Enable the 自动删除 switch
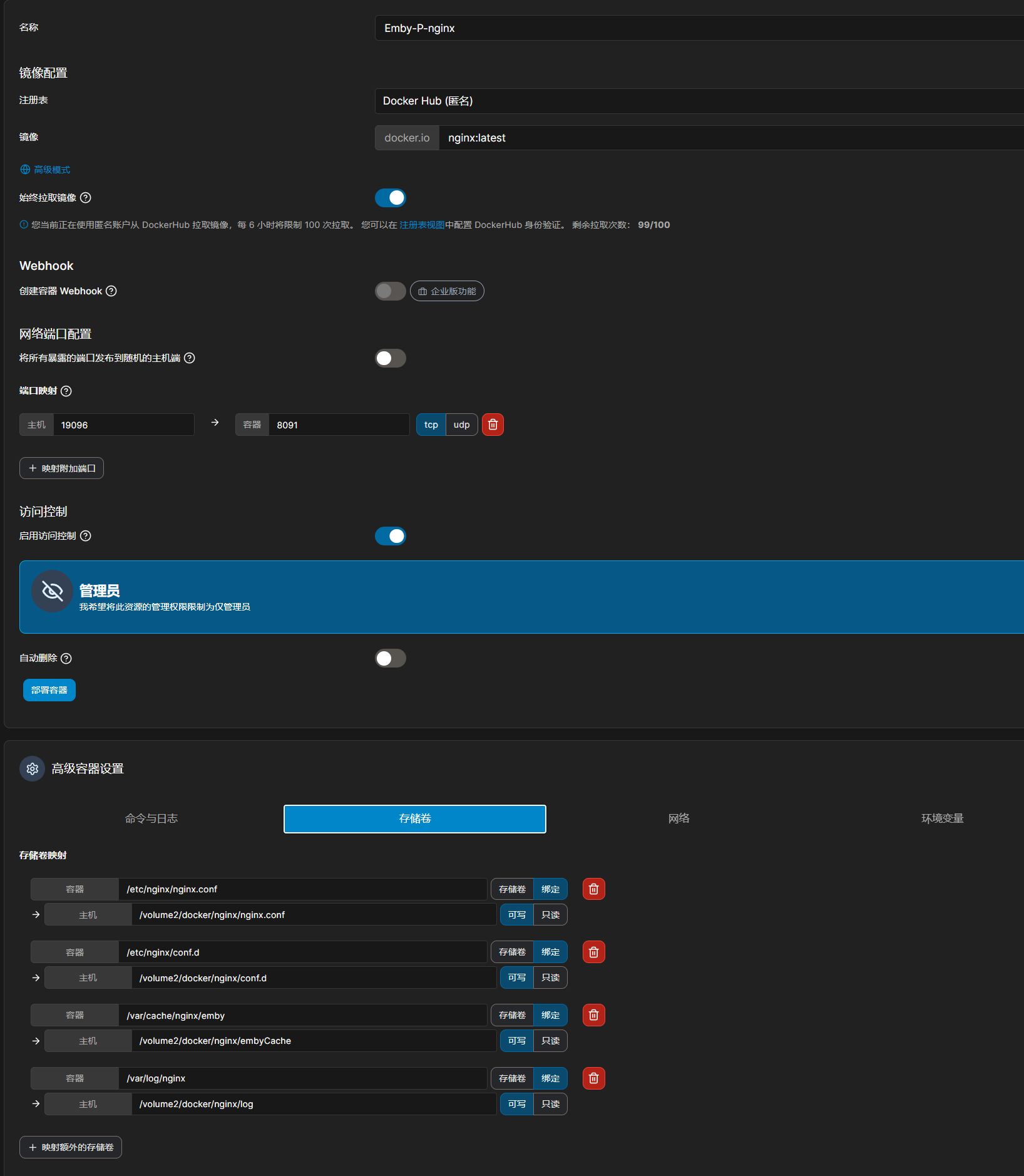 pos(391,658)
